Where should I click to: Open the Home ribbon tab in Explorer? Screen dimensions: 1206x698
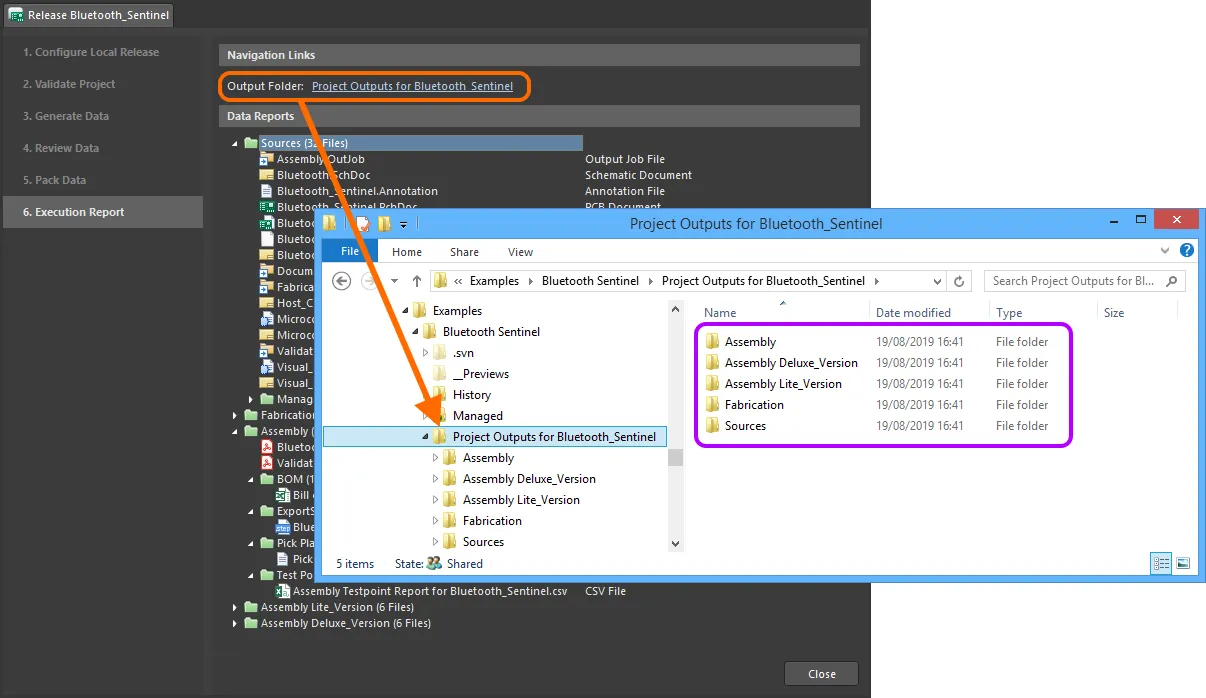point(407,252)
